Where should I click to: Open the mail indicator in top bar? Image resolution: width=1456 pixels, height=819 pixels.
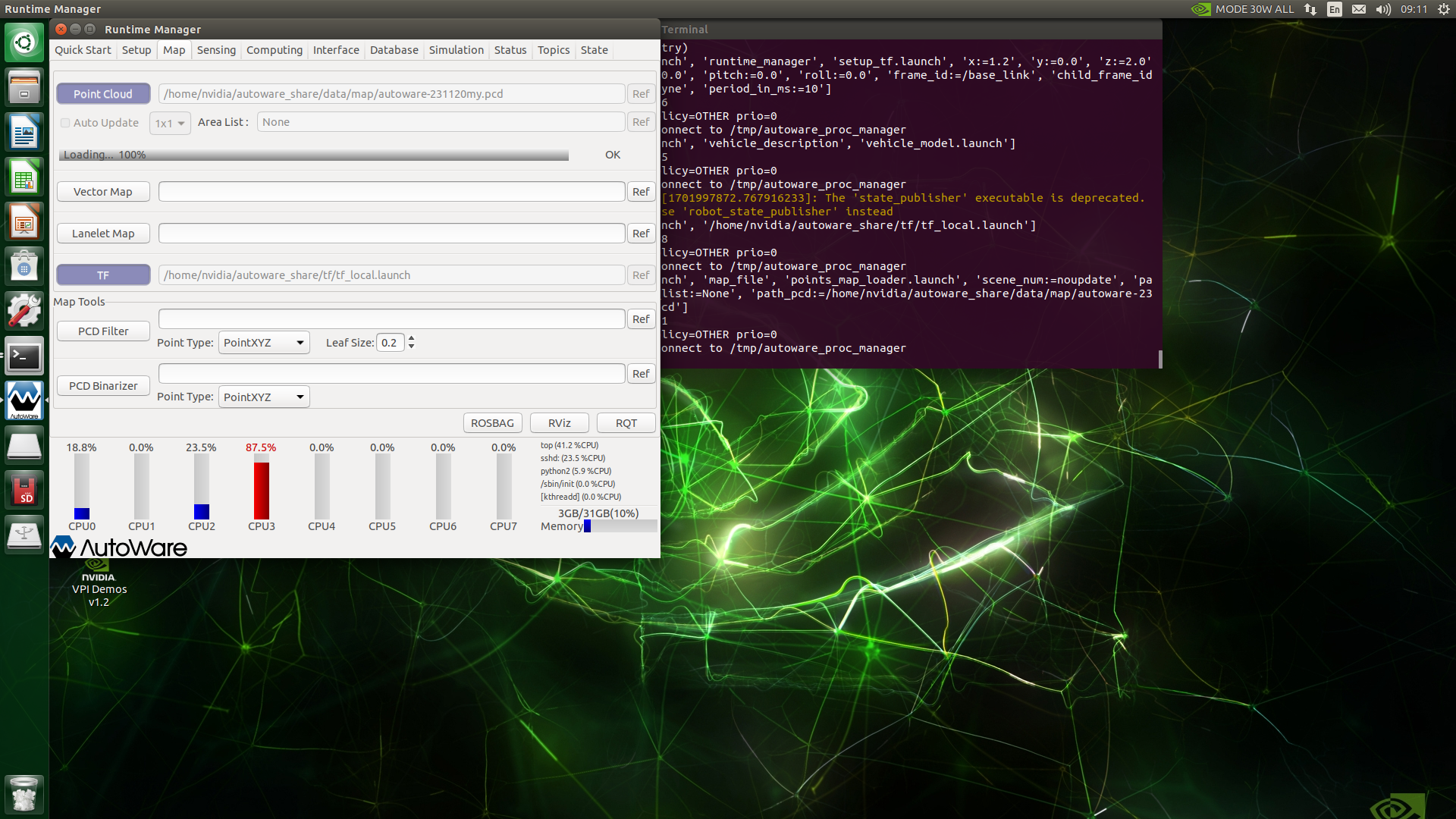pos(1359,9)
